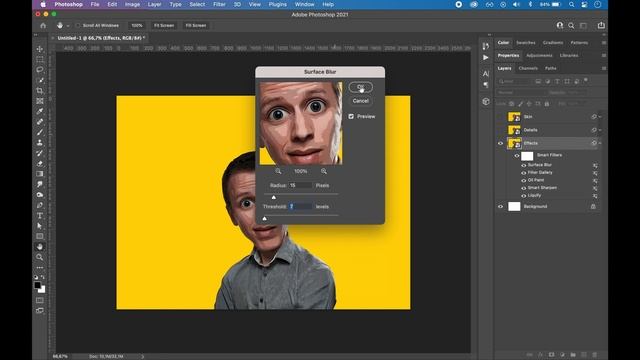Collapse the Effects layer smart filters
Image resolution: width=640 pixels, height=360 pixels.
click(600, 143)
